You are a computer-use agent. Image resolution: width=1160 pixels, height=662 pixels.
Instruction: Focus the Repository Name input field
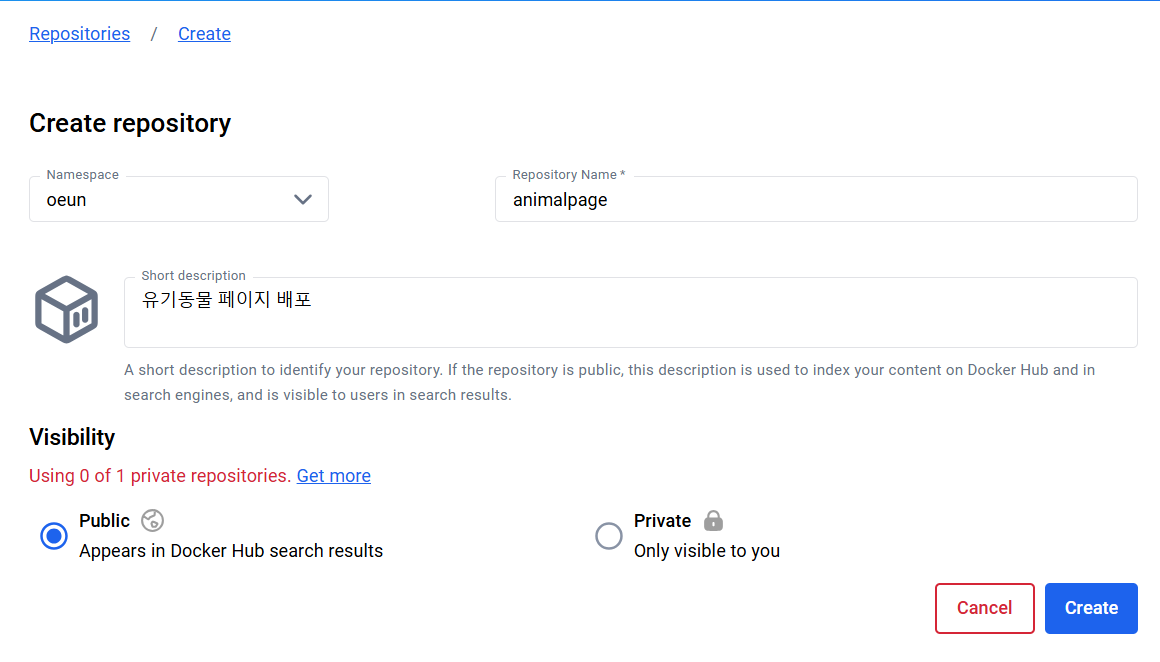(816, 199)
